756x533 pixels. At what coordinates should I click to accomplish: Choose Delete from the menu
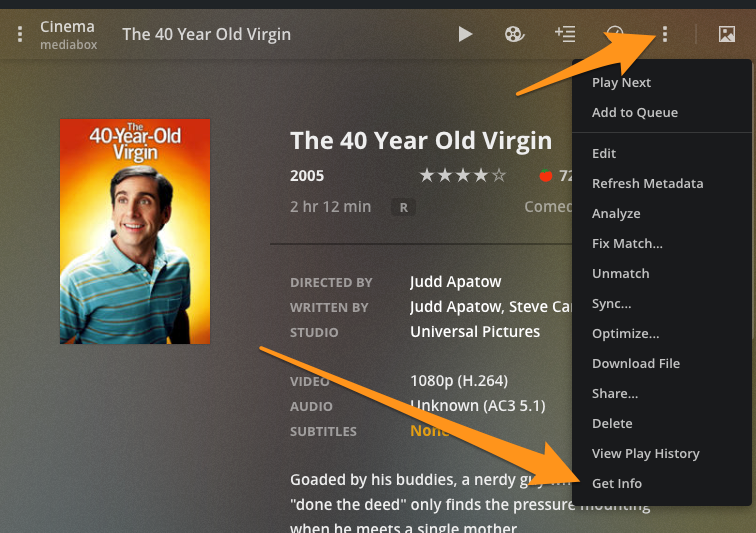pyautogui.click(x=662, y=424)
